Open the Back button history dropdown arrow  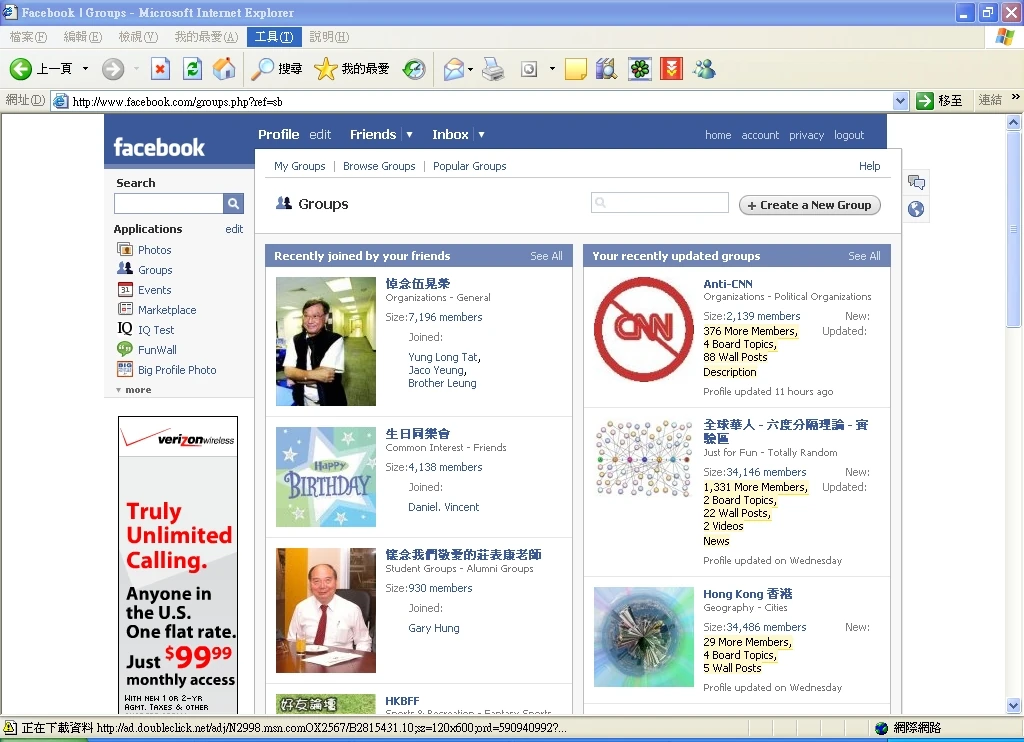tap(85, 69)
